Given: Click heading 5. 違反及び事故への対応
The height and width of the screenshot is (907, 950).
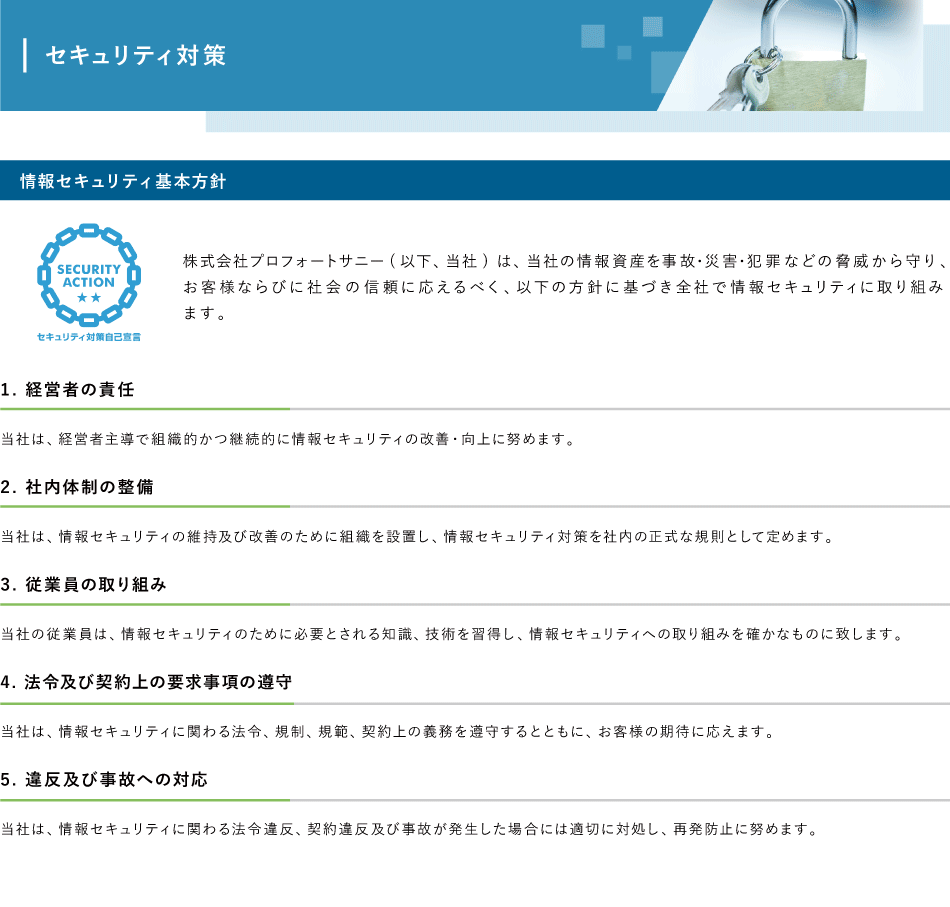Looking at the screenshot, I should click(x=105, y=779).
